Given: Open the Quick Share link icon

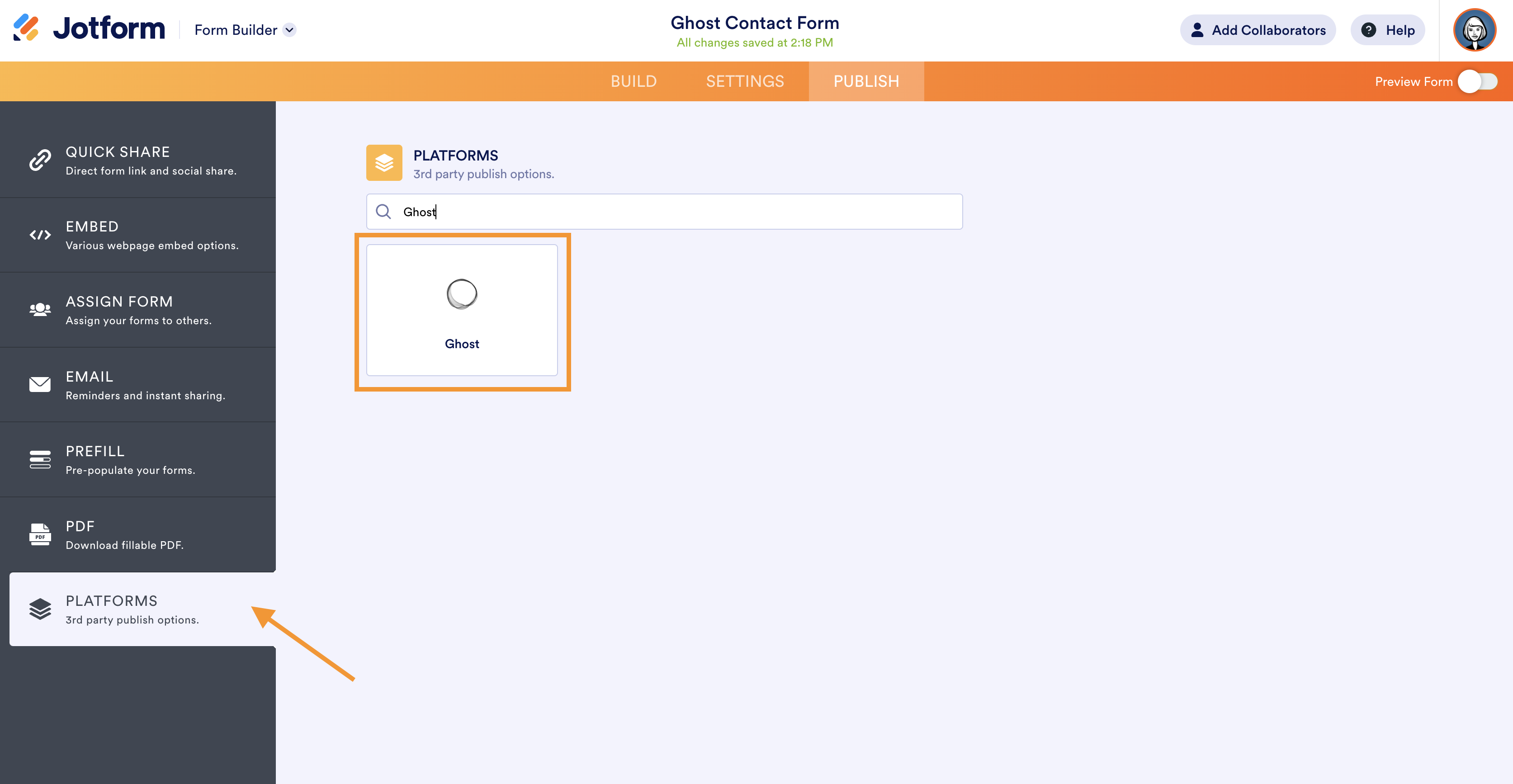Looking at the screenshot, I should pyautogui.click(x=40, y=160).
